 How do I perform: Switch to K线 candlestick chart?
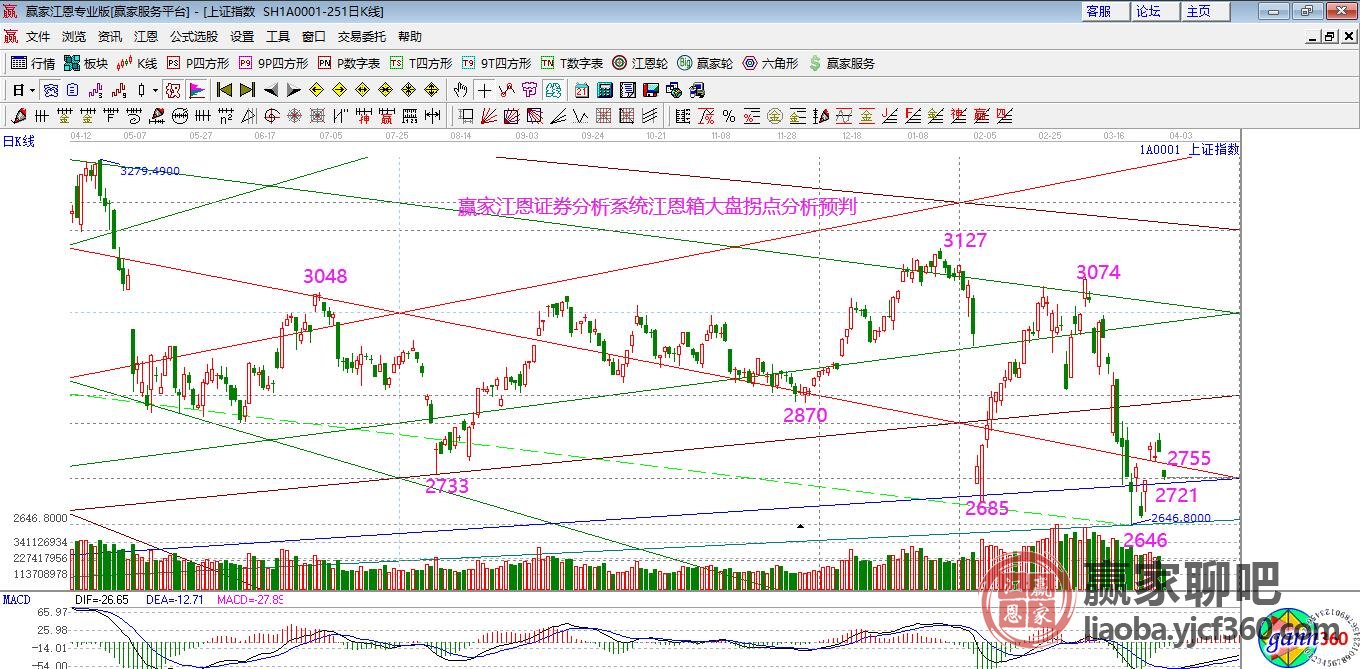(x=137, y=63)
